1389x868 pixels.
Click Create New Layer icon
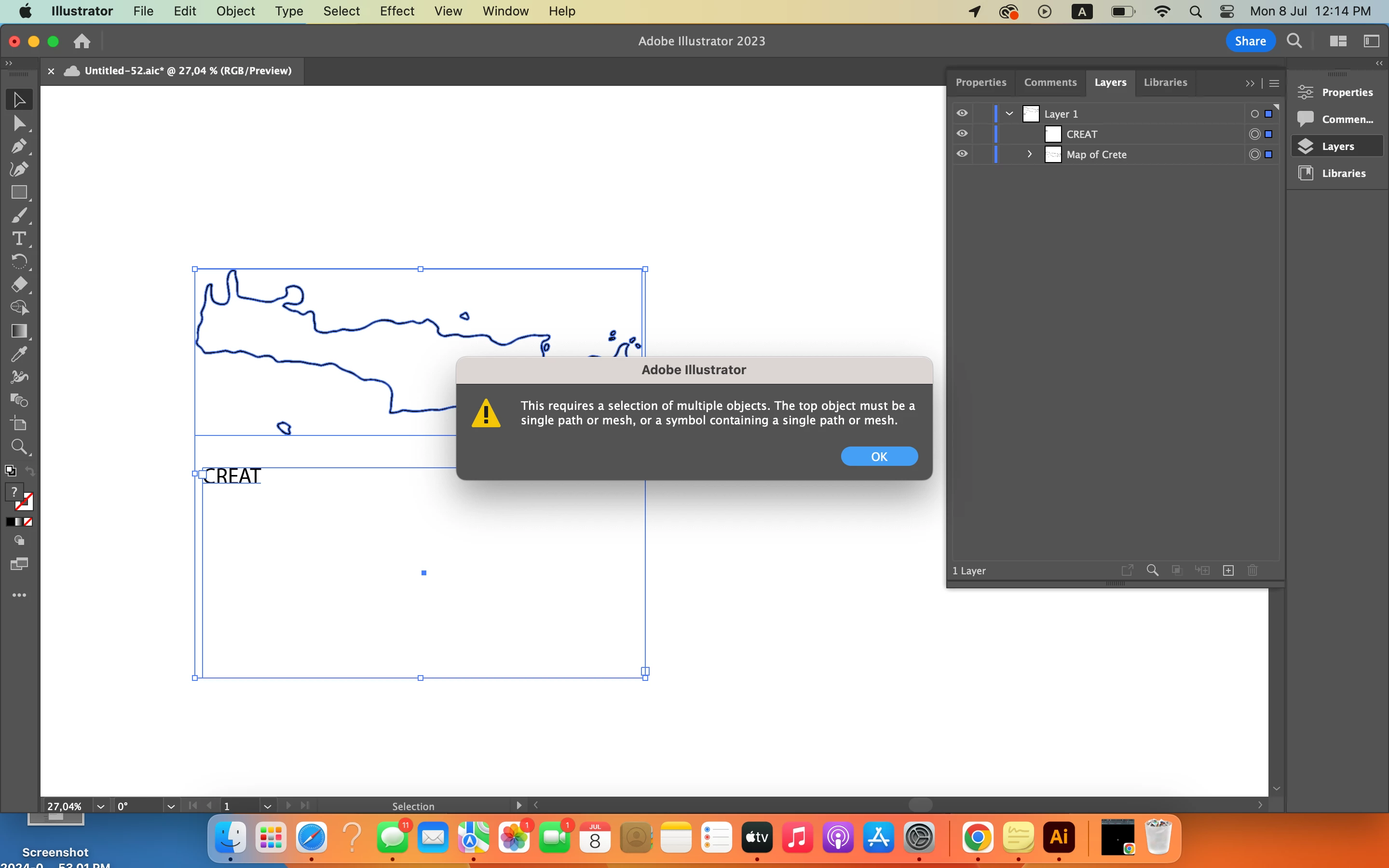[x=1228, y=570]
